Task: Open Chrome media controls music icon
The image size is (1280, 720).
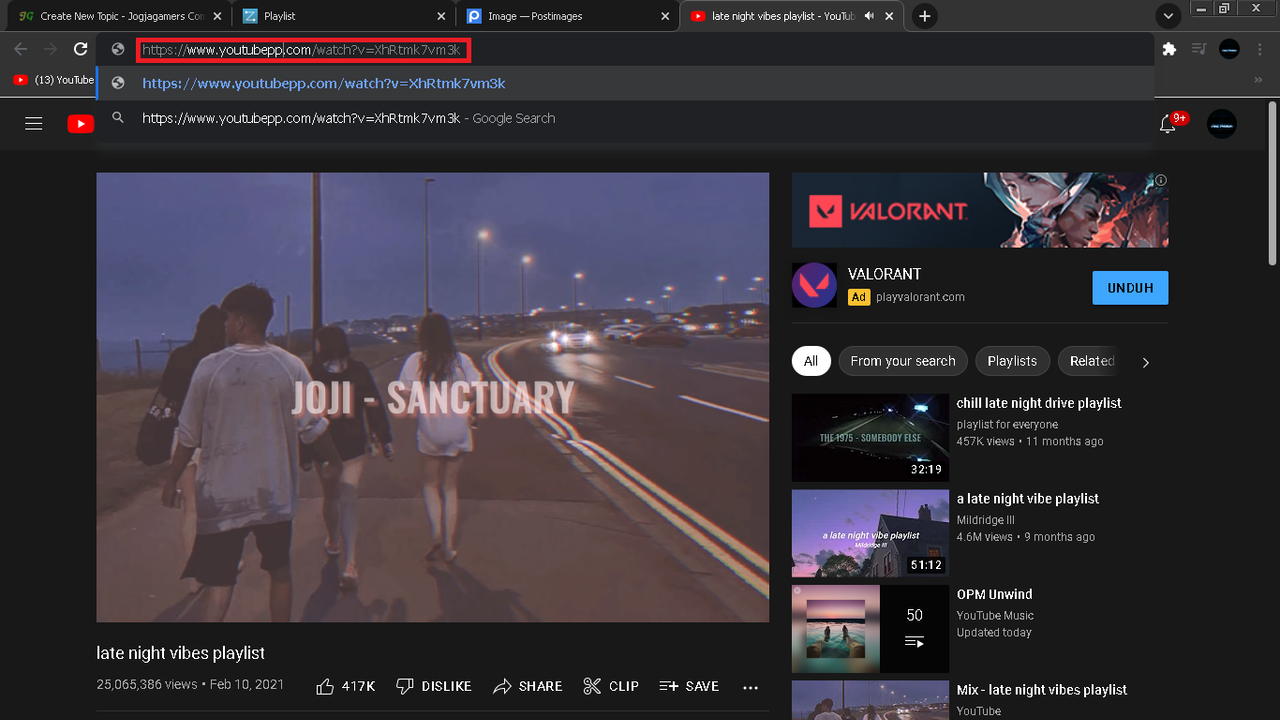Action: pos(1200,49)
